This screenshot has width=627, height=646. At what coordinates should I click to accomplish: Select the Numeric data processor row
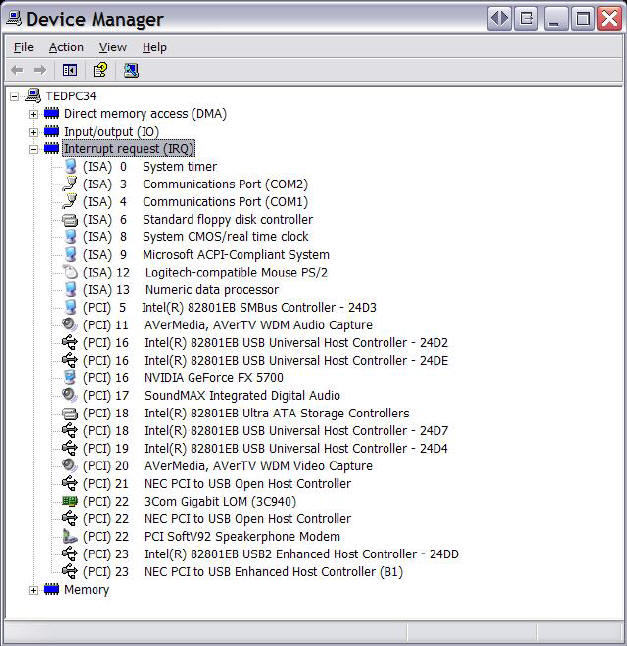[x=181, y=290]
